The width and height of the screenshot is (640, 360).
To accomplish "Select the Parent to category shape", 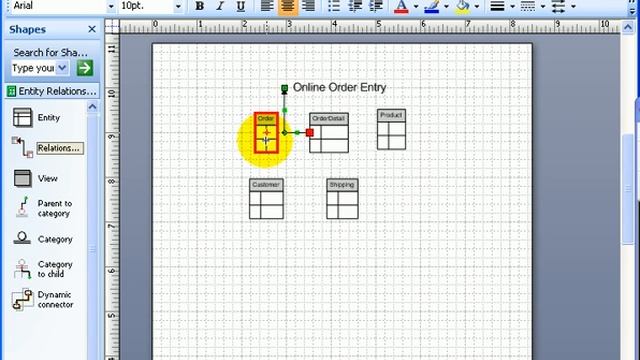I will pyautogui.click(x=43, y=208).
